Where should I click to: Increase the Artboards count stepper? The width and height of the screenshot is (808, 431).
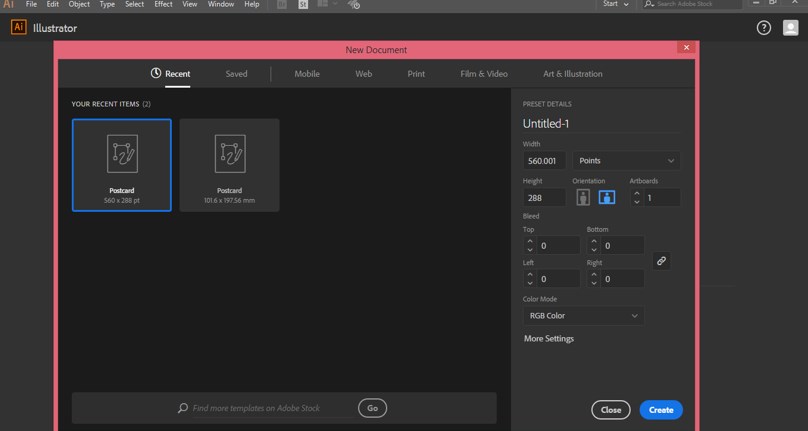point(637,193)
